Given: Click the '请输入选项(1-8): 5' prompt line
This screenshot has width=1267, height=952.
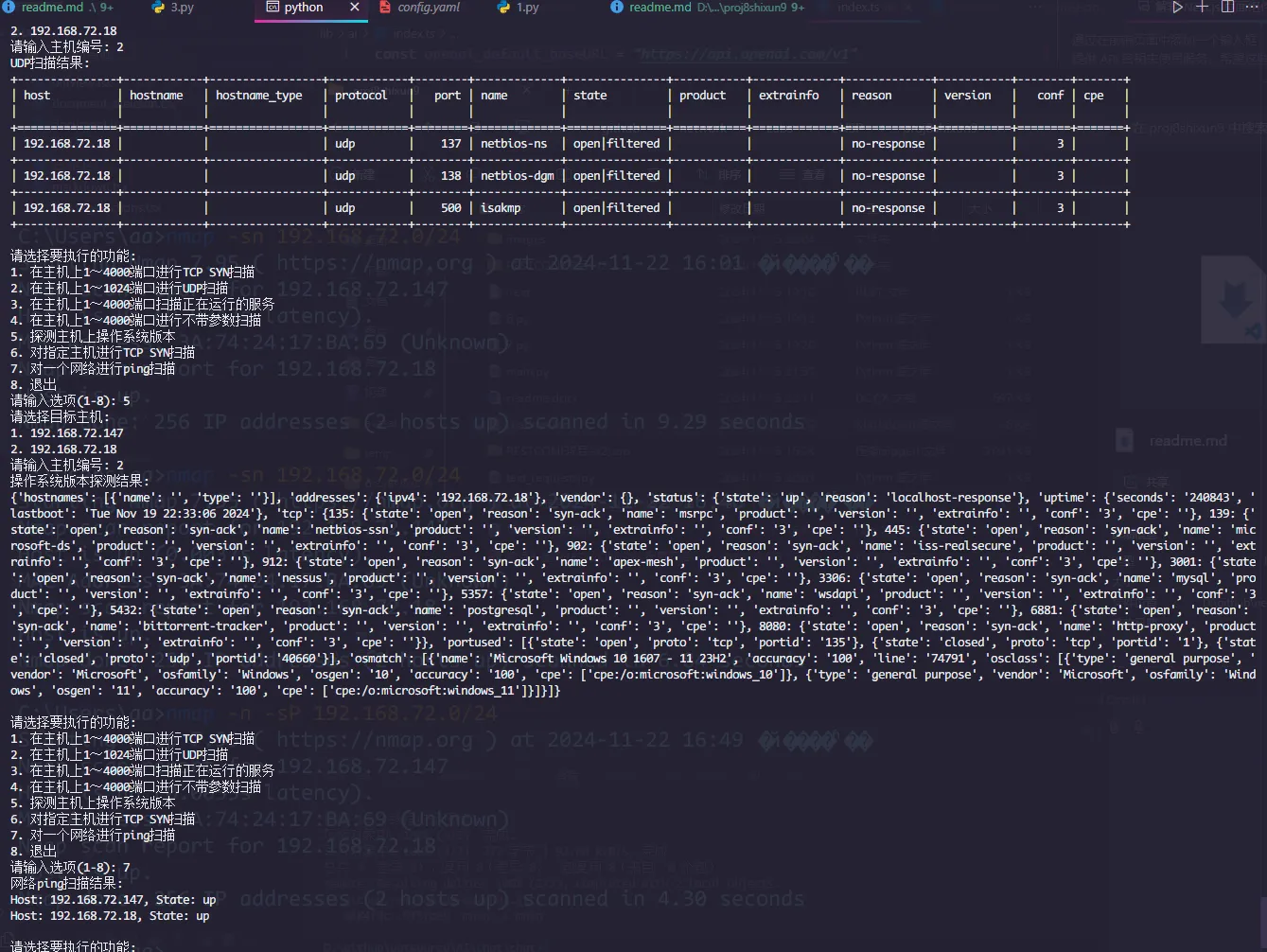Looking at the screenshot, I should 71,401.
